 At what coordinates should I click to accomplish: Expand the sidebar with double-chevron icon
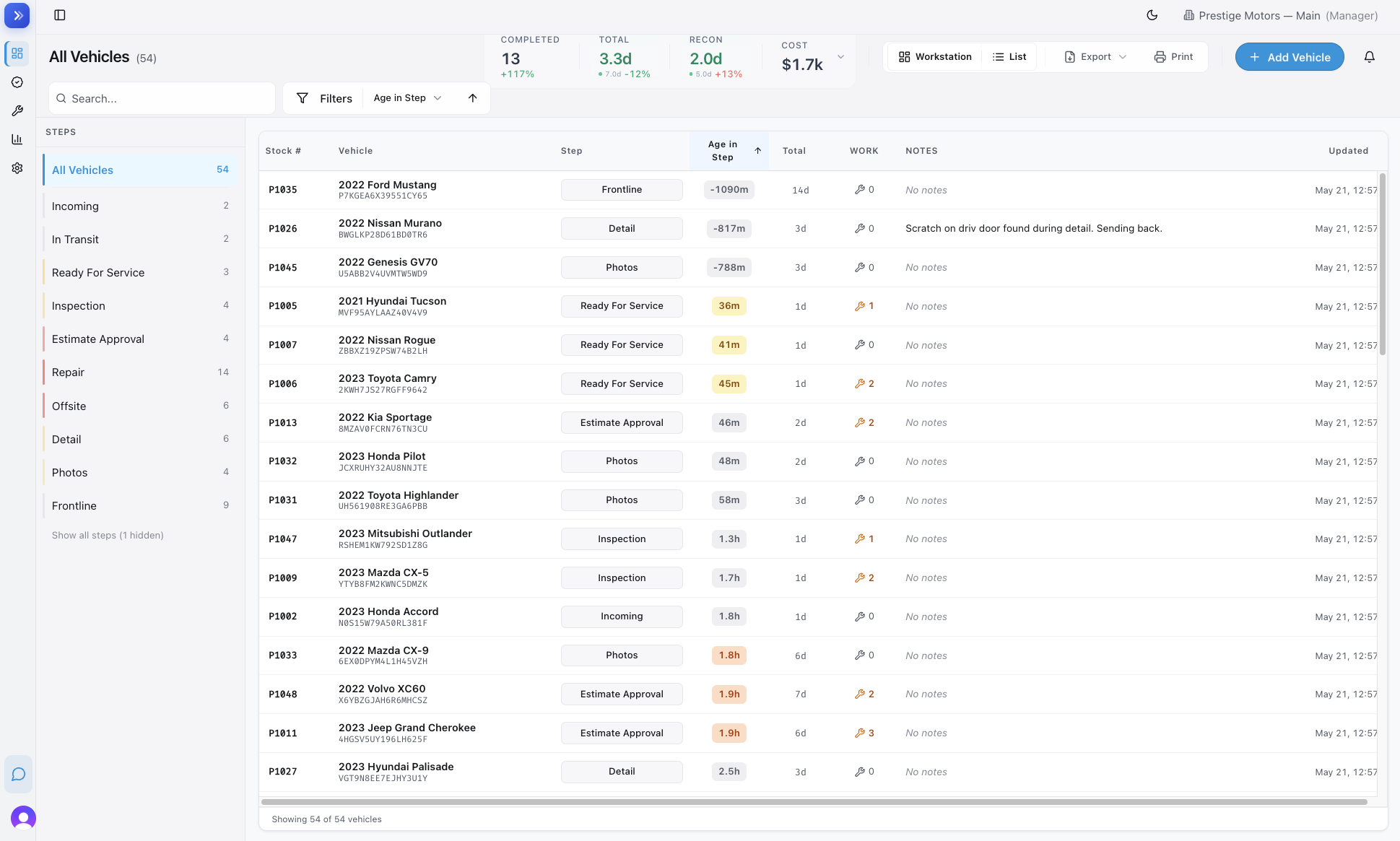coord(17,15)
